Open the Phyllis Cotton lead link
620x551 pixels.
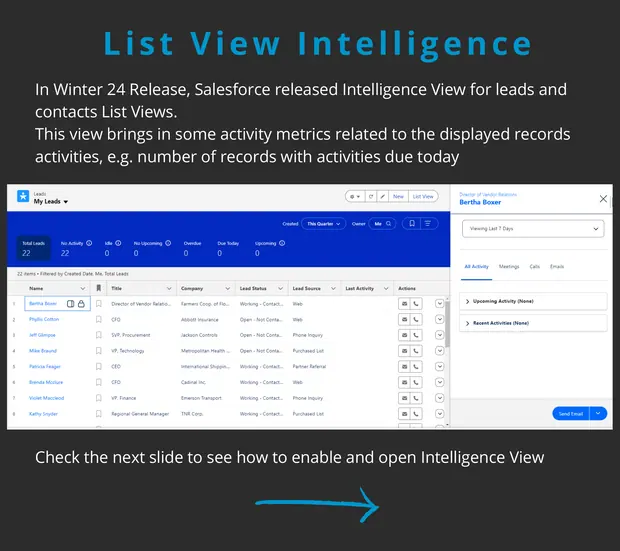[x=44, y=319]
